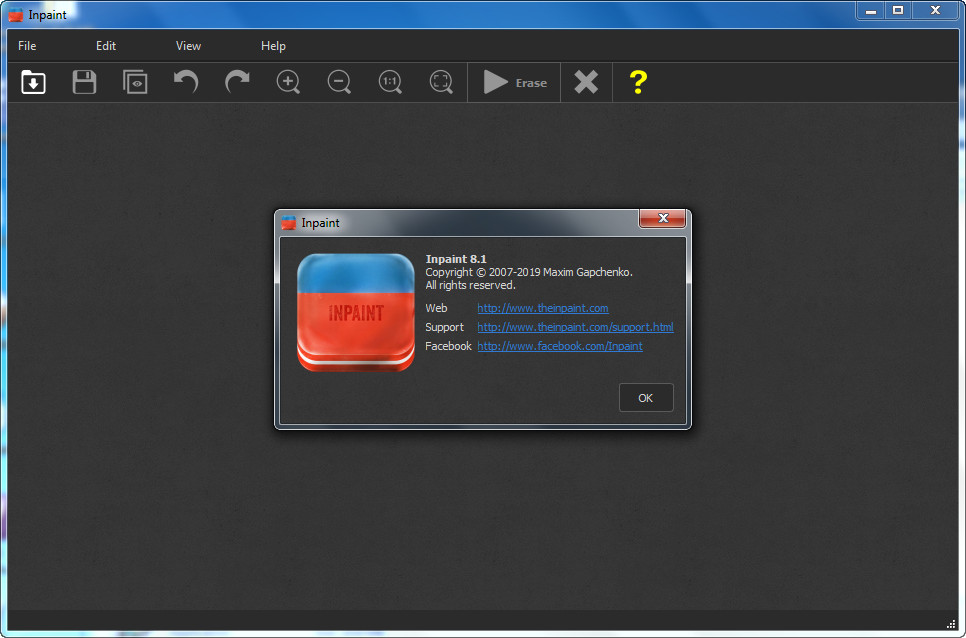Image resolution: width=966 pixels, height=638 pixels.
Task: Confirm the About dialog with OK
Action: point(646,398)
